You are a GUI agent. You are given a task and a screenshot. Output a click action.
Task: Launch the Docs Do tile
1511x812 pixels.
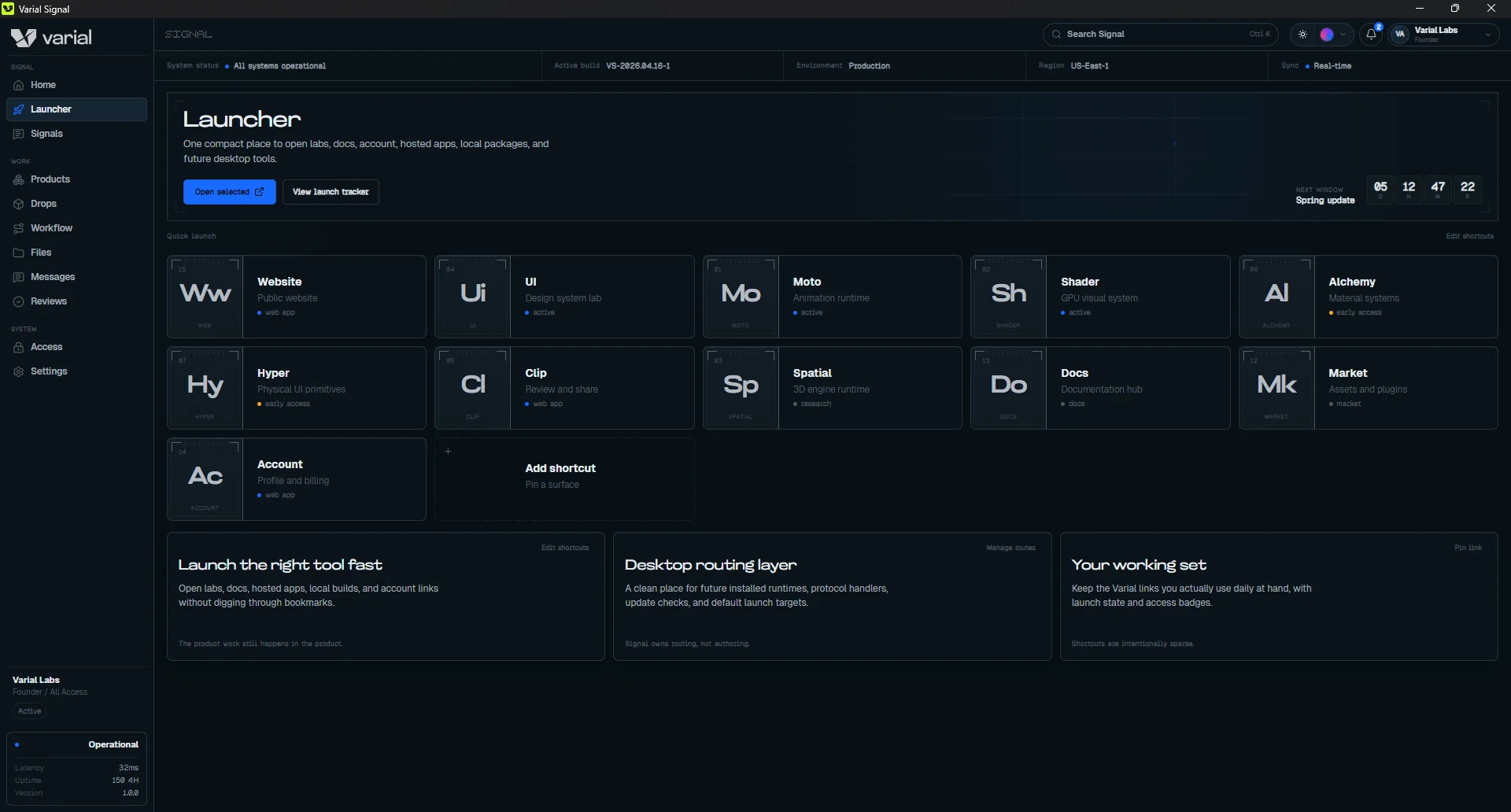click(1100, 388)
